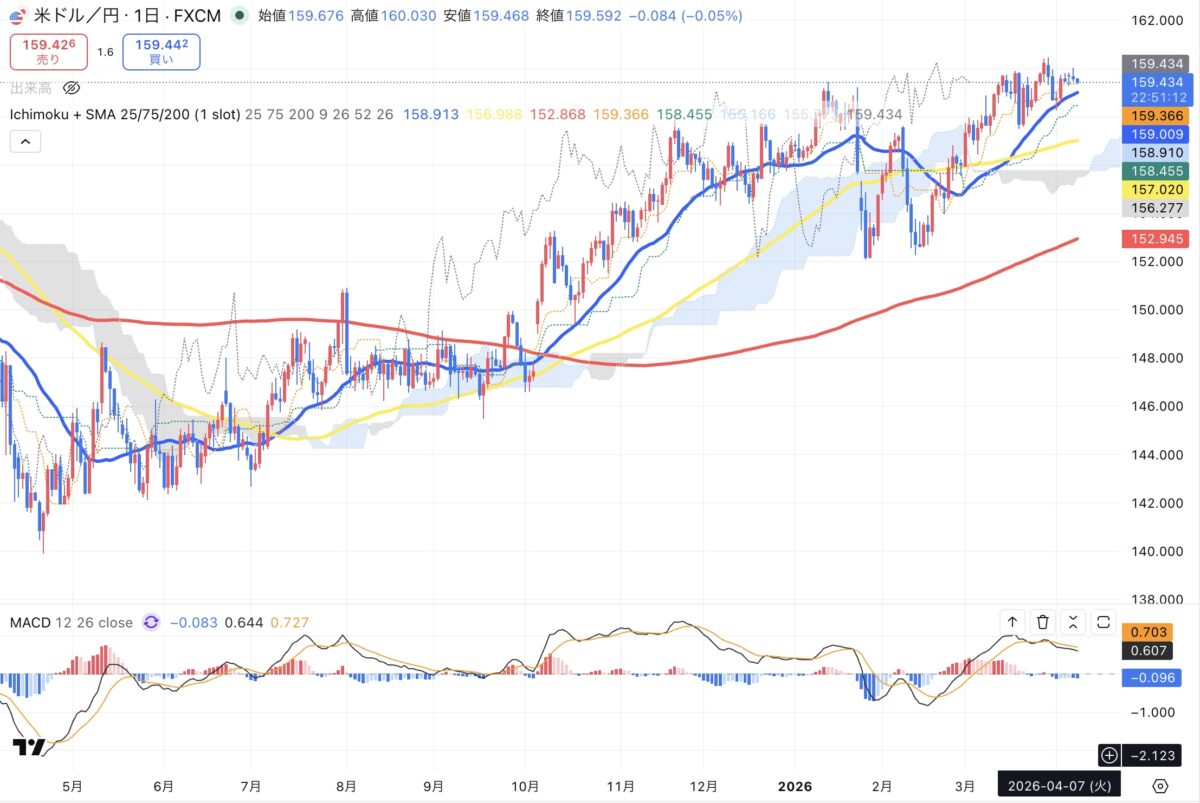
Task: Collapse the MACD pane
Action: click(1073, 622)
